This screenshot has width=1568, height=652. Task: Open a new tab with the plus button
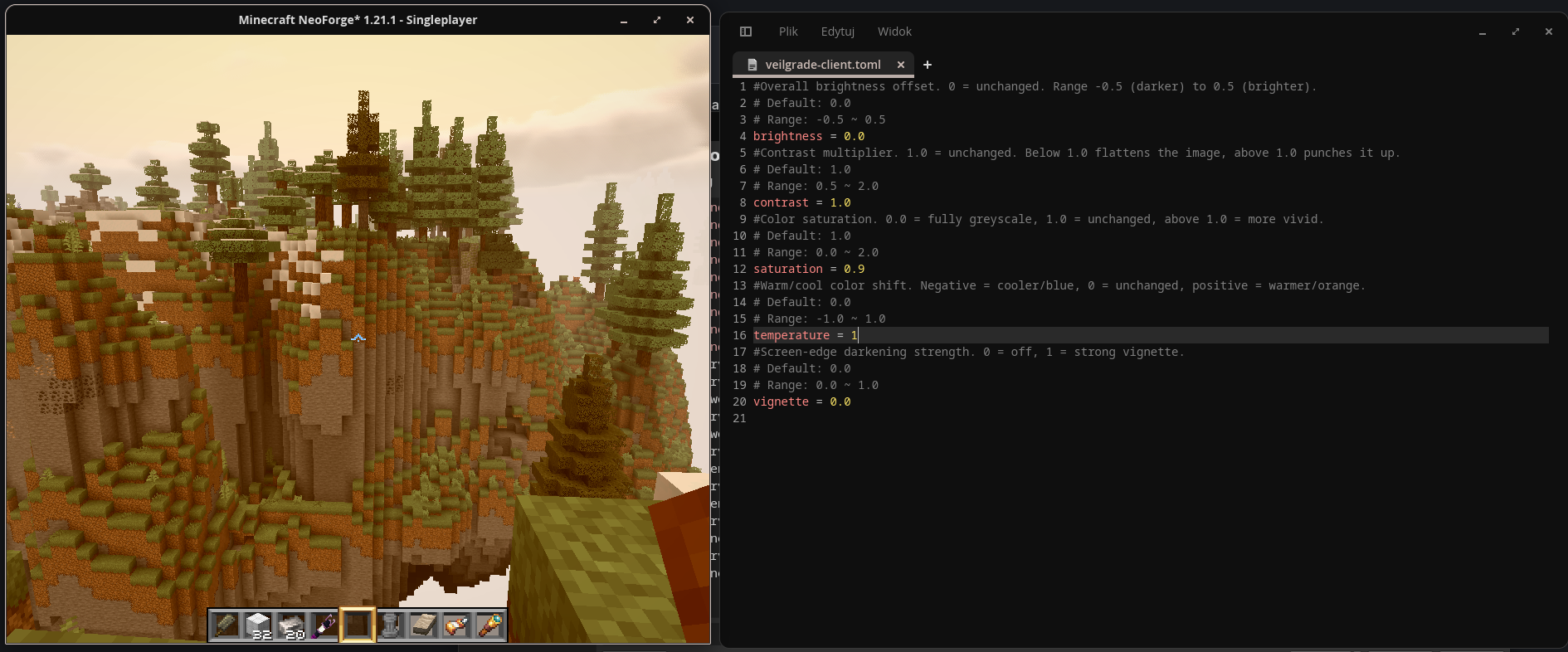(928, 65)
